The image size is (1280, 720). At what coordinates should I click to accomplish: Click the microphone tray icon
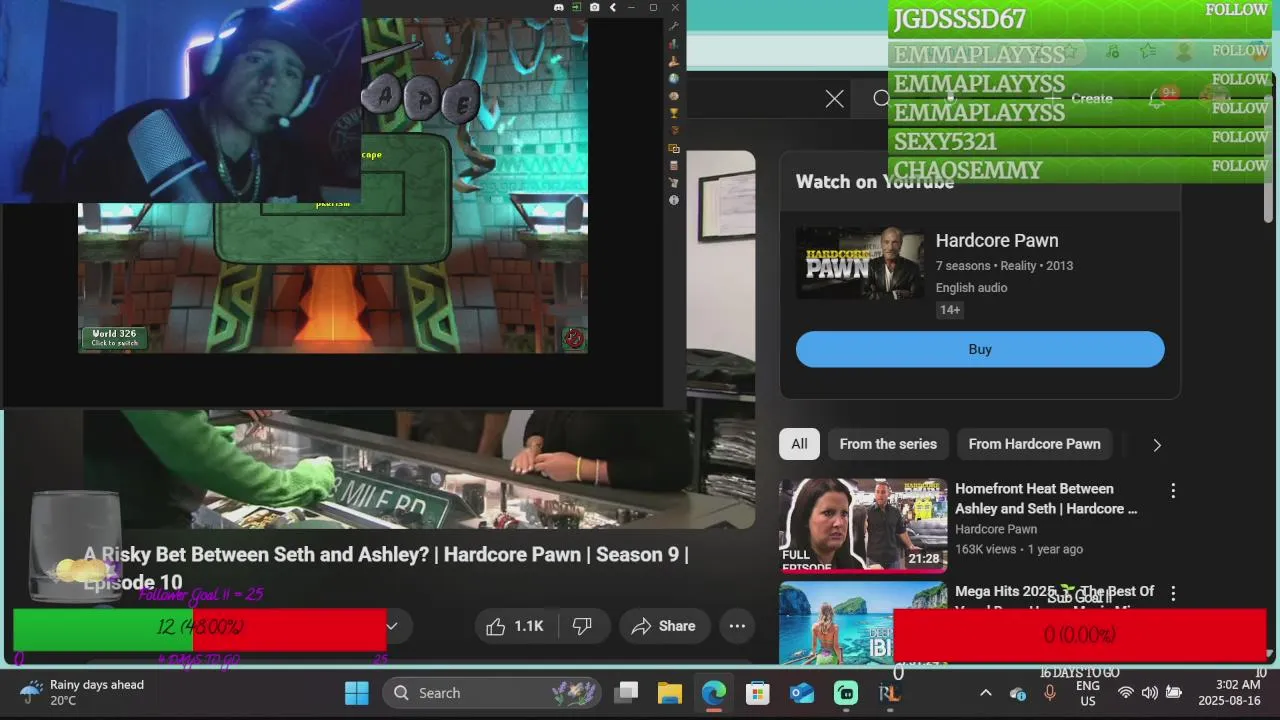pos(1049,693)
